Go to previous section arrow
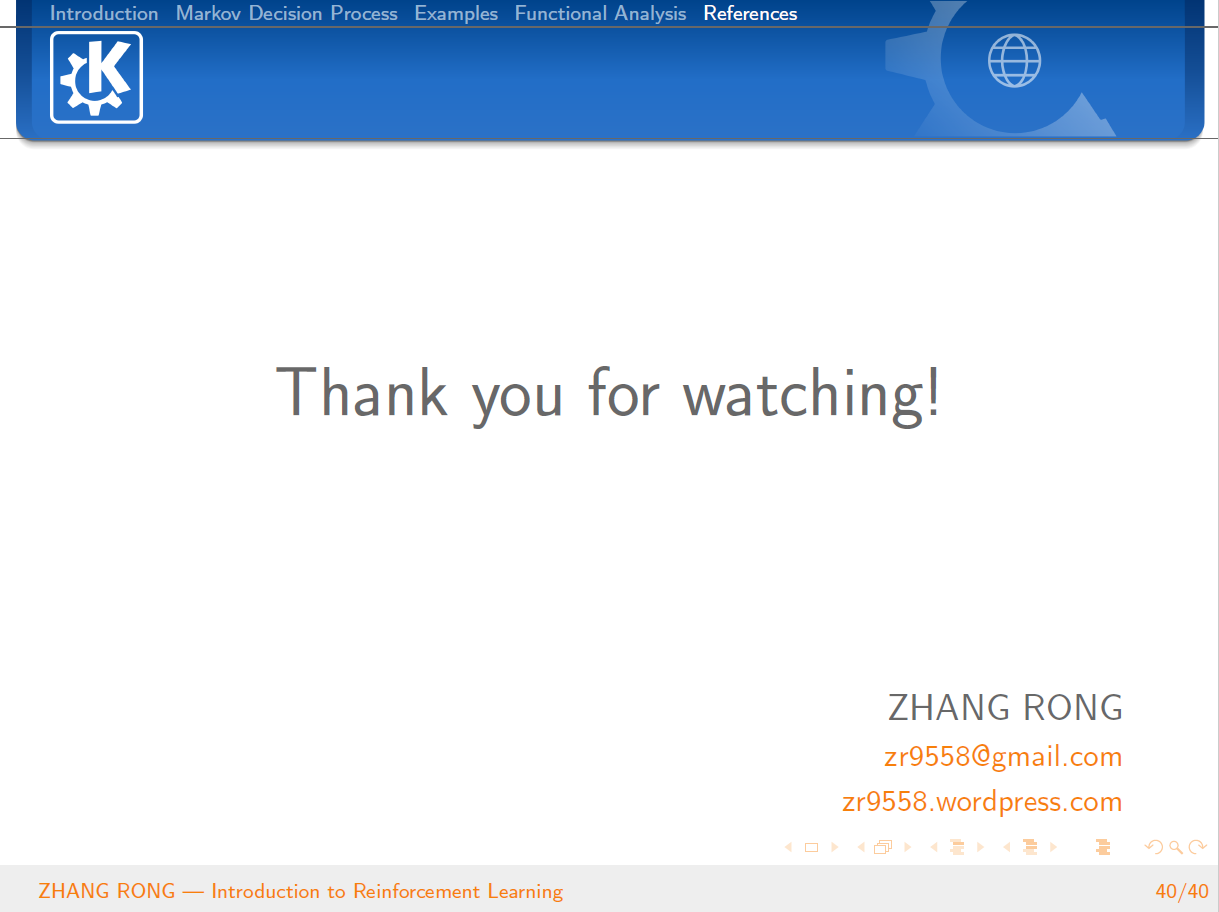Viewport: 1219px width, 912px height. 1007,847
